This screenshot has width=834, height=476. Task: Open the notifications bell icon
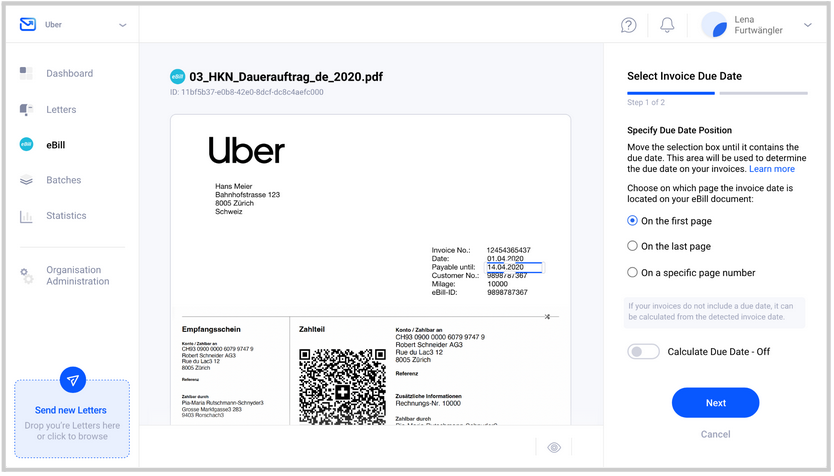coord(667,24)
